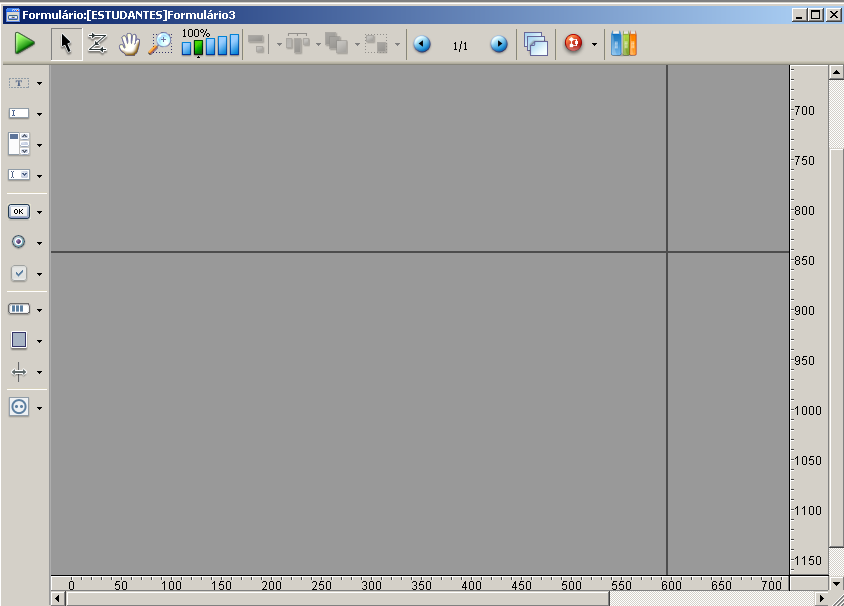The height and width of the screenshot is (606, 844).
Task: Select the arrow selection tool
Action: [66, 44]
